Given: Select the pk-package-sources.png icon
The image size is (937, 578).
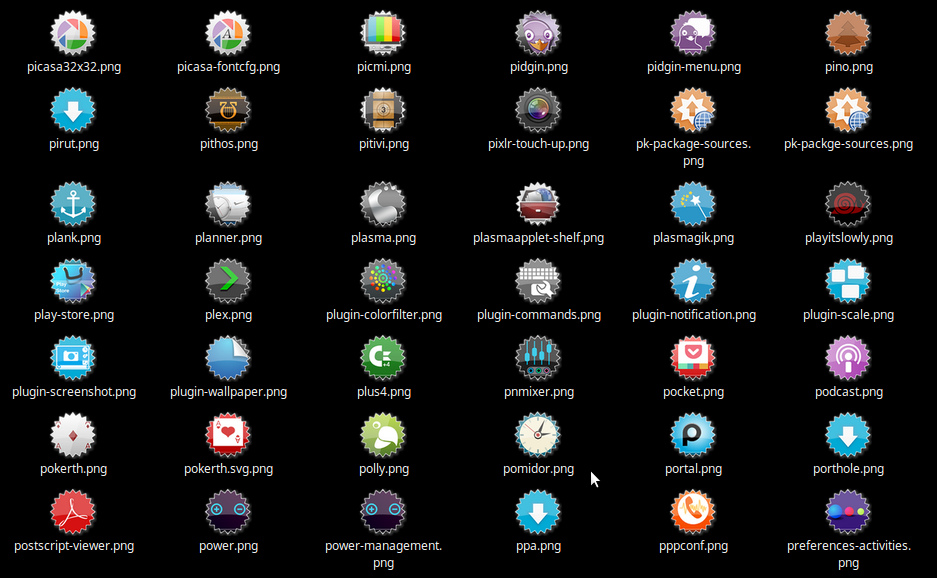Looking at the screenshot, I should point(693,111).
